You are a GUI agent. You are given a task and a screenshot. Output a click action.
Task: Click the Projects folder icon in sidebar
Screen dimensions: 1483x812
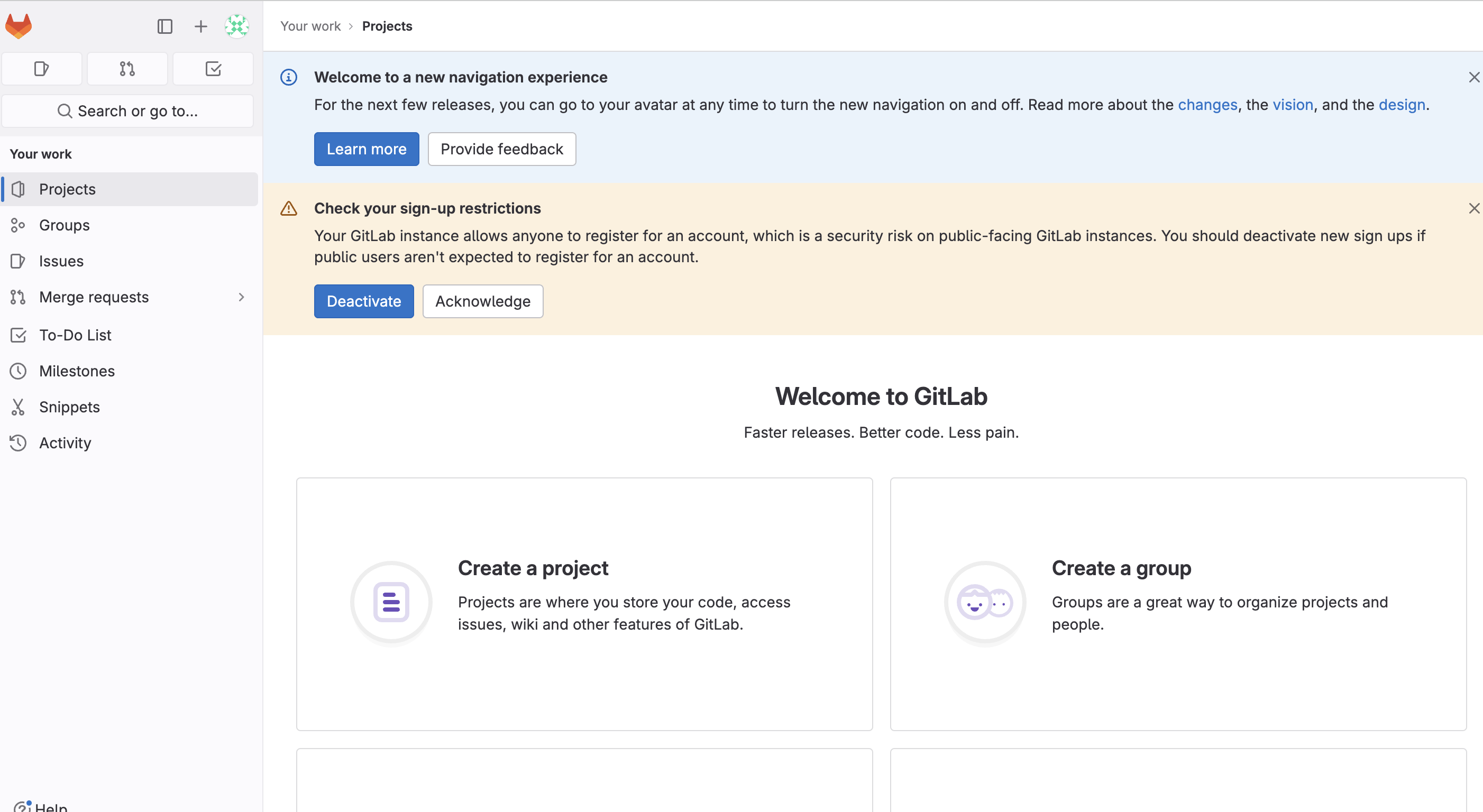pyautogui.click(x=18, y=189)
